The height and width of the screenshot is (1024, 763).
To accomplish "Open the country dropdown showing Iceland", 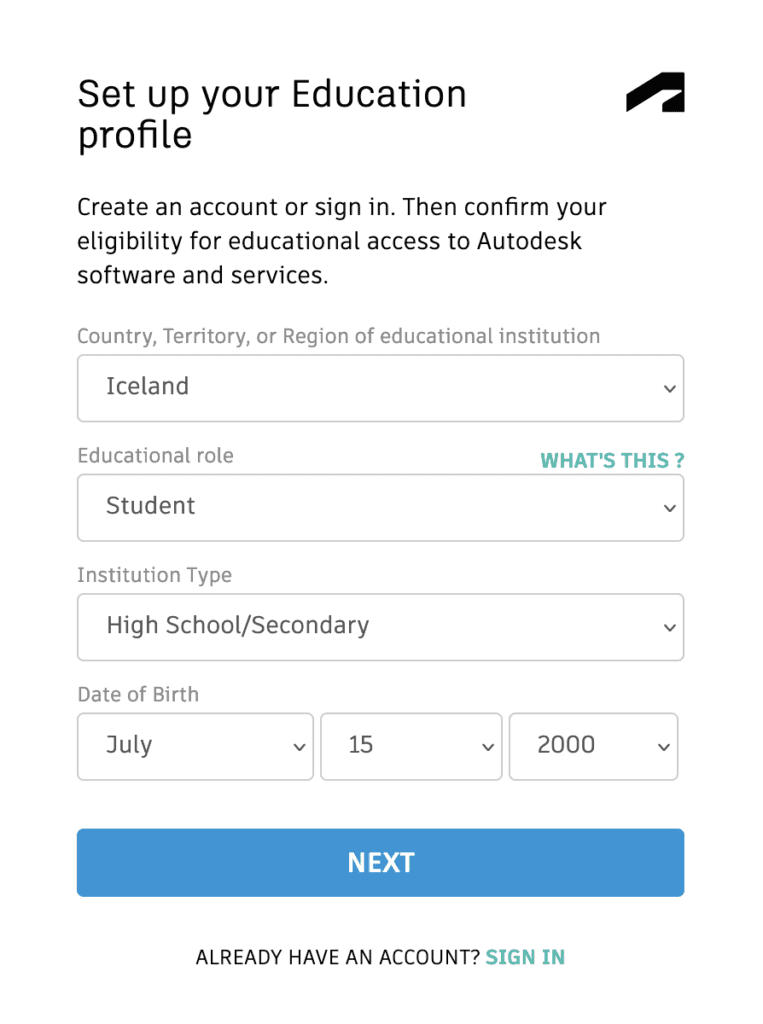I will pos(380,388).
